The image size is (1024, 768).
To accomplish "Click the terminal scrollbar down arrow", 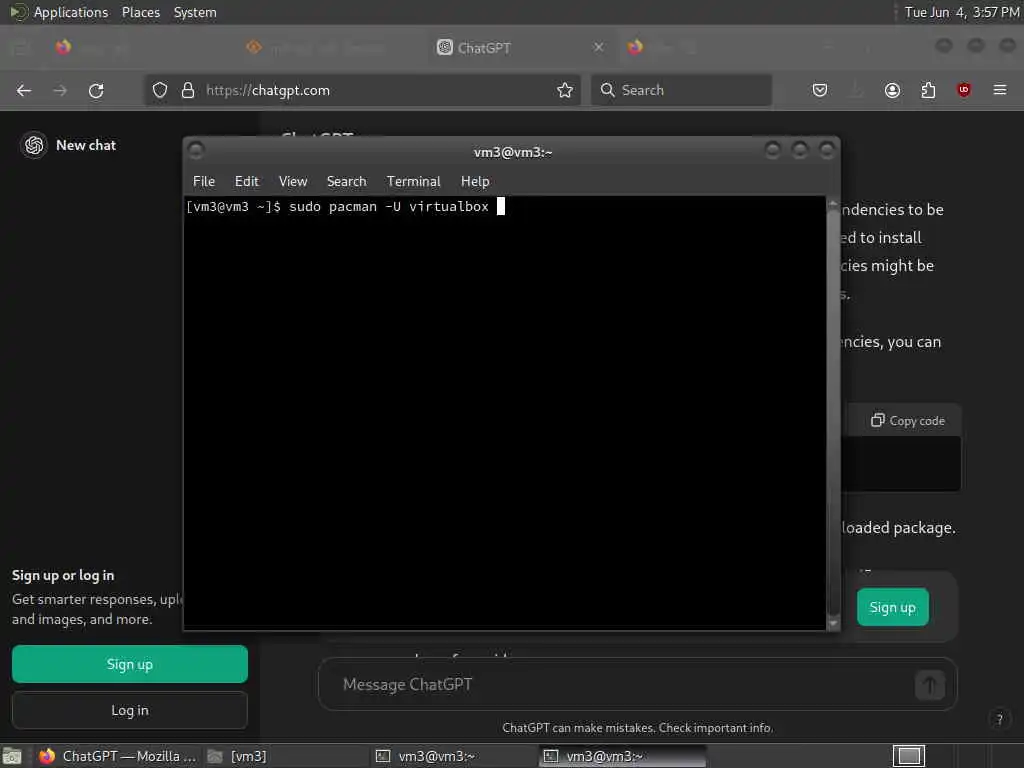I will pos(833,624).
